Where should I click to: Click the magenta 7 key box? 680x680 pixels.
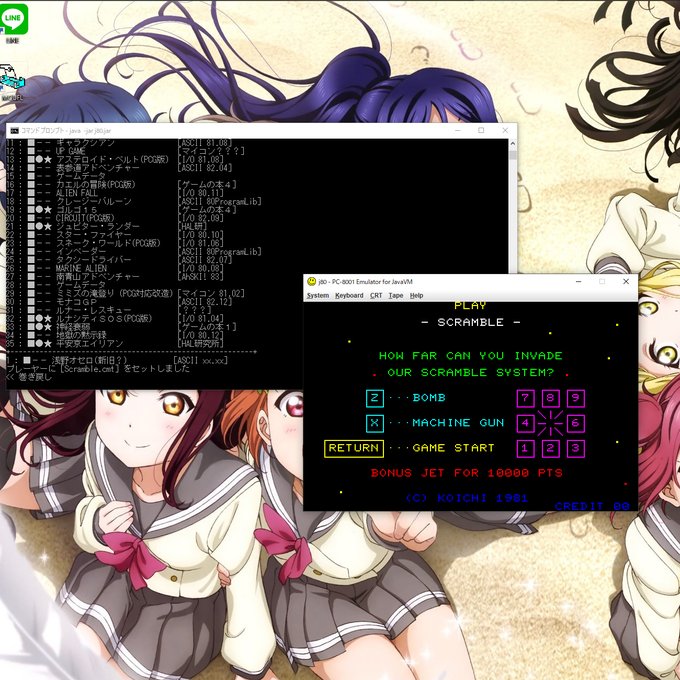click(x=525, y=398)
